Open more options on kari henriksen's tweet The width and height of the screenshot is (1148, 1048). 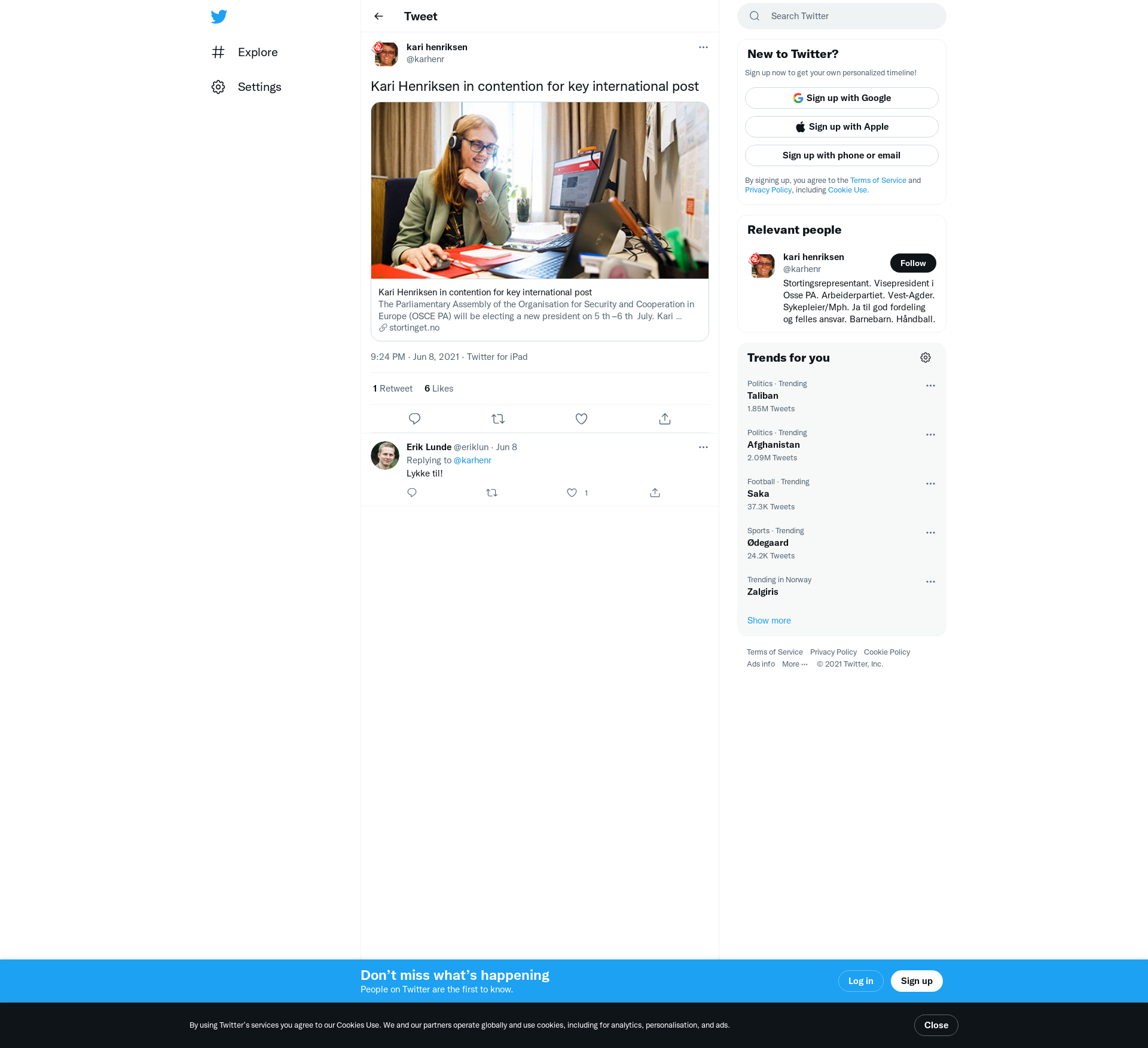click(x=703, y=47)
